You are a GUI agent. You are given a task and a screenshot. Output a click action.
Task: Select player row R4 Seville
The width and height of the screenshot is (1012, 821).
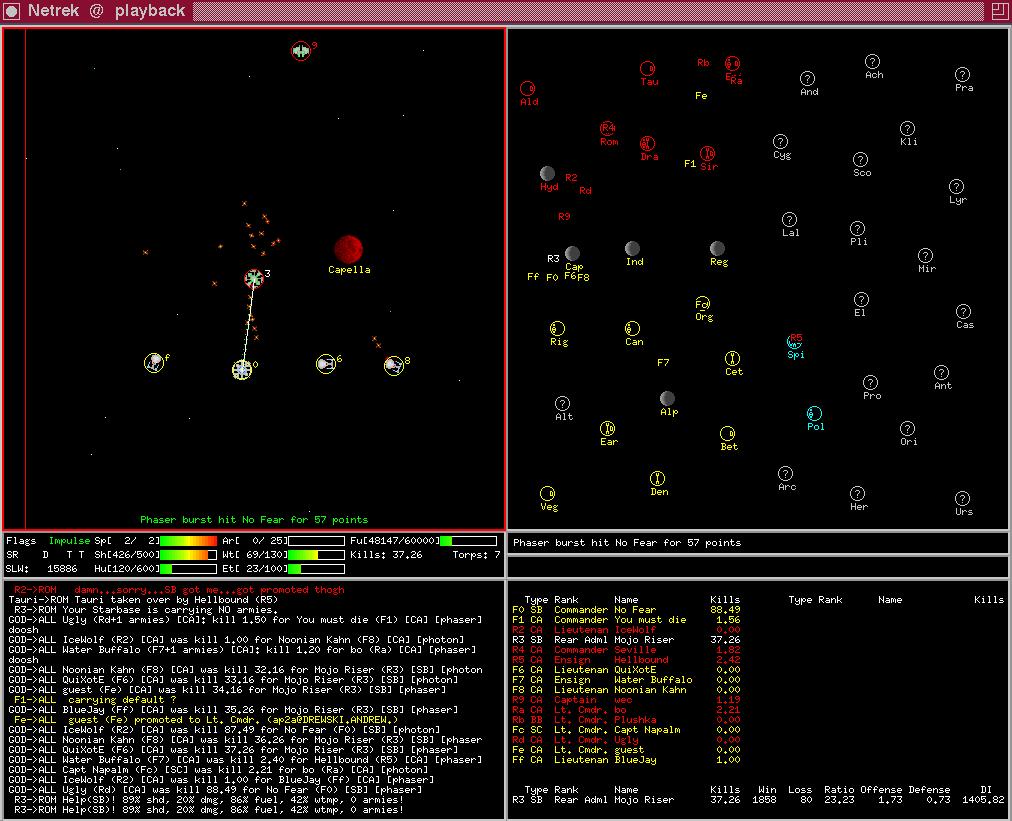point(626,650)
